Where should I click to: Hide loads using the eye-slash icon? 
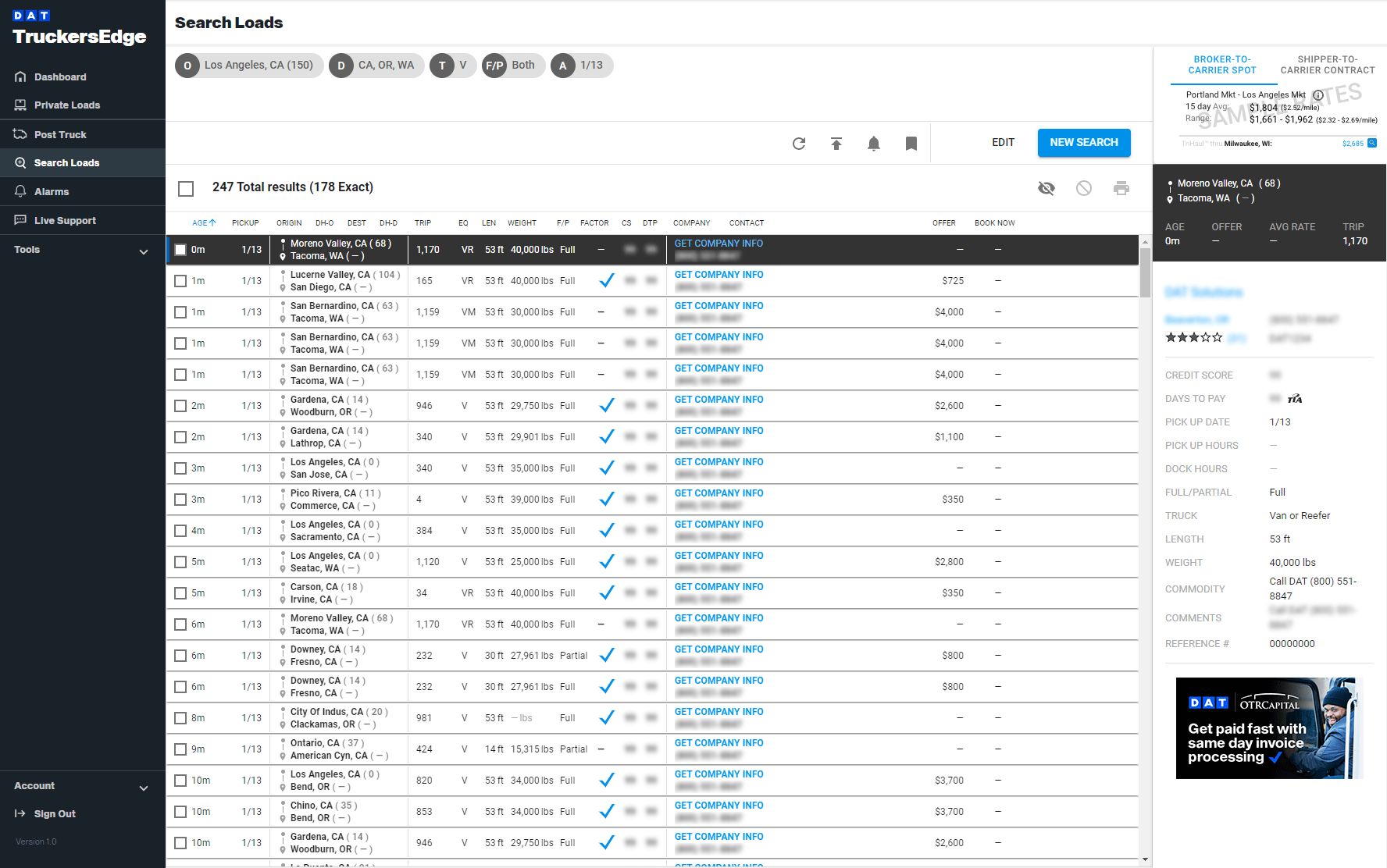(1046, 188)
